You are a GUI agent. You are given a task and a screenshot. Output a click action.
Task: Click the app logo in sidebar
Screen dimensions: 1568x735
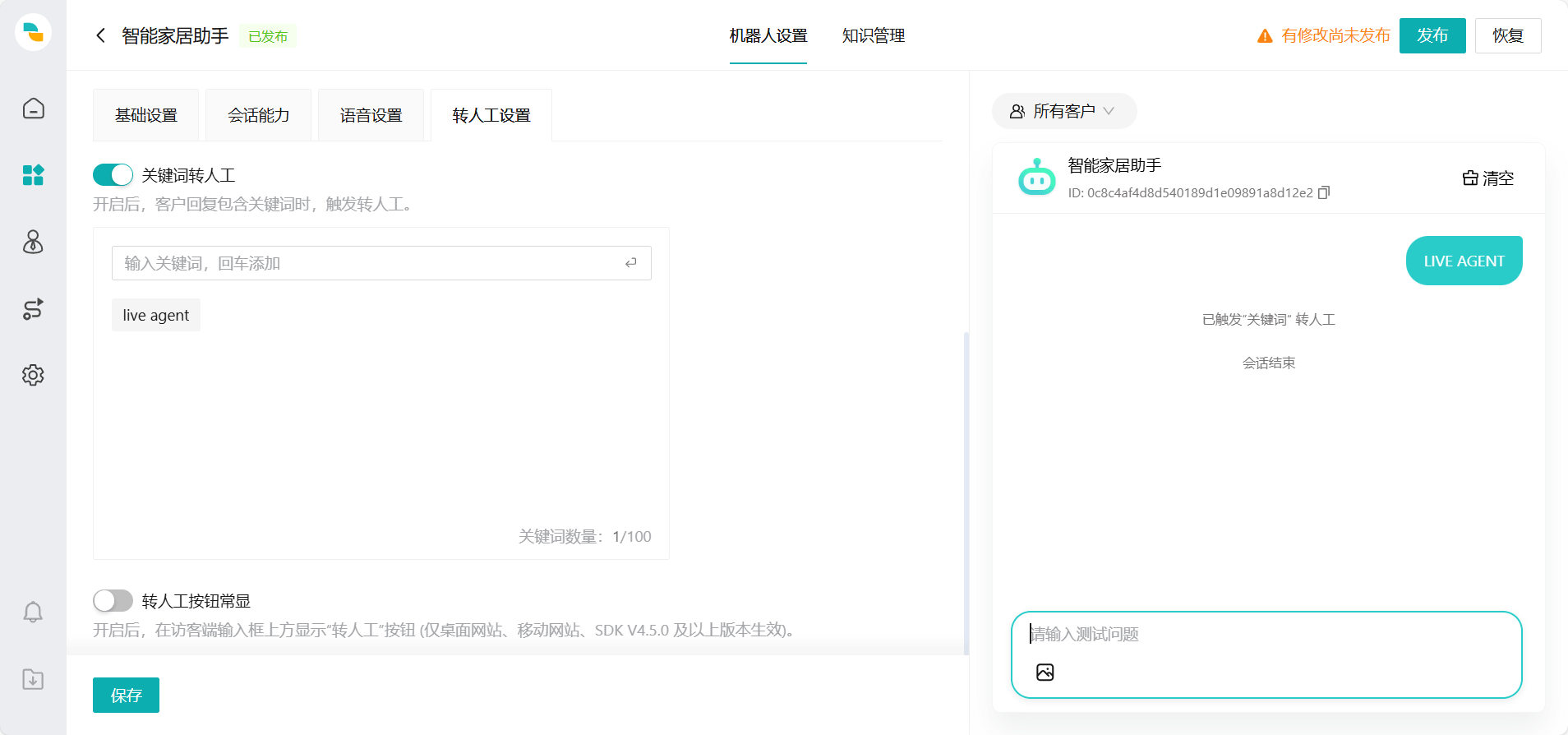pyautogui.click(x=33, y=32)
